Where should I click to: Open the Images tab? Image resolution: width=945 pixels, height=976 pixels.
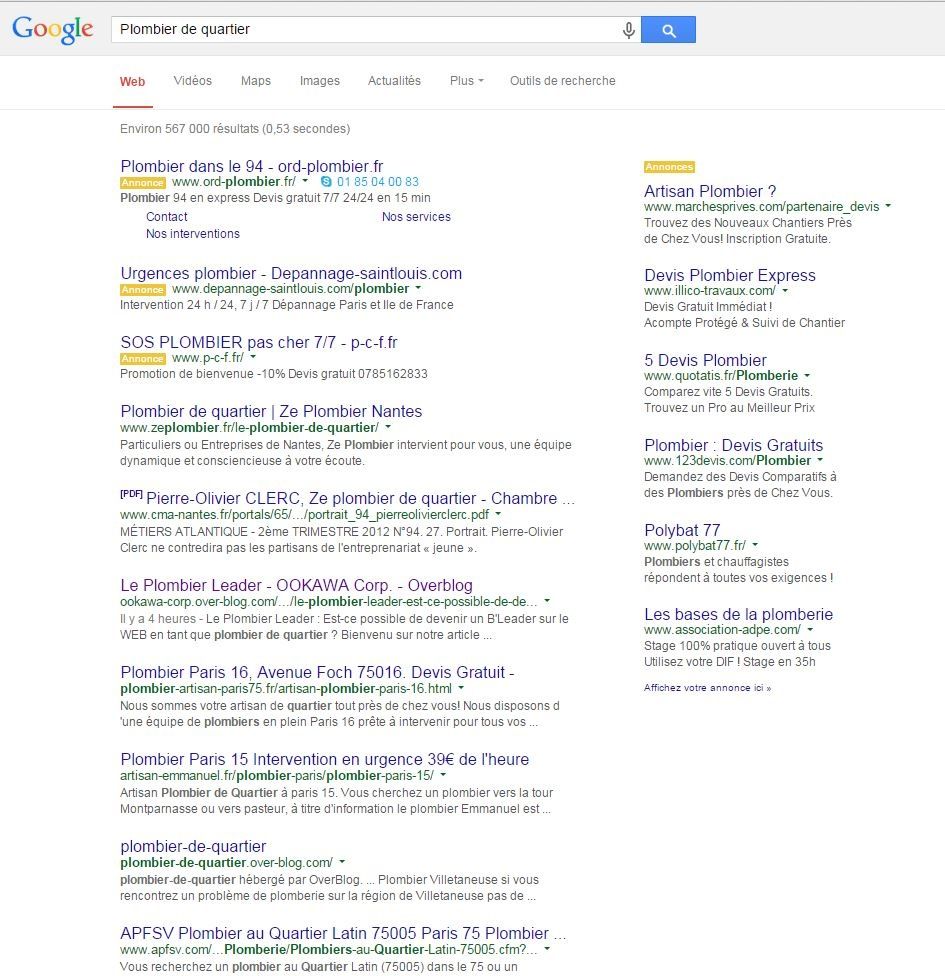319,81
